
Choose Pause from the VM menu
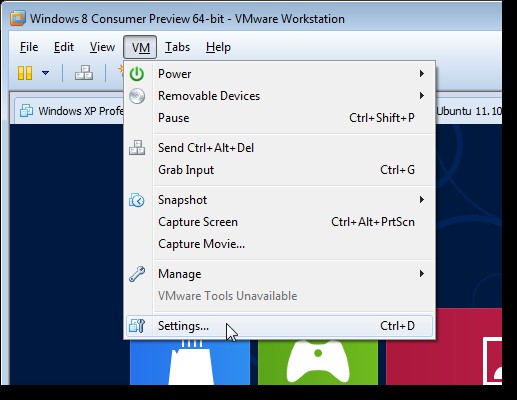279,118
